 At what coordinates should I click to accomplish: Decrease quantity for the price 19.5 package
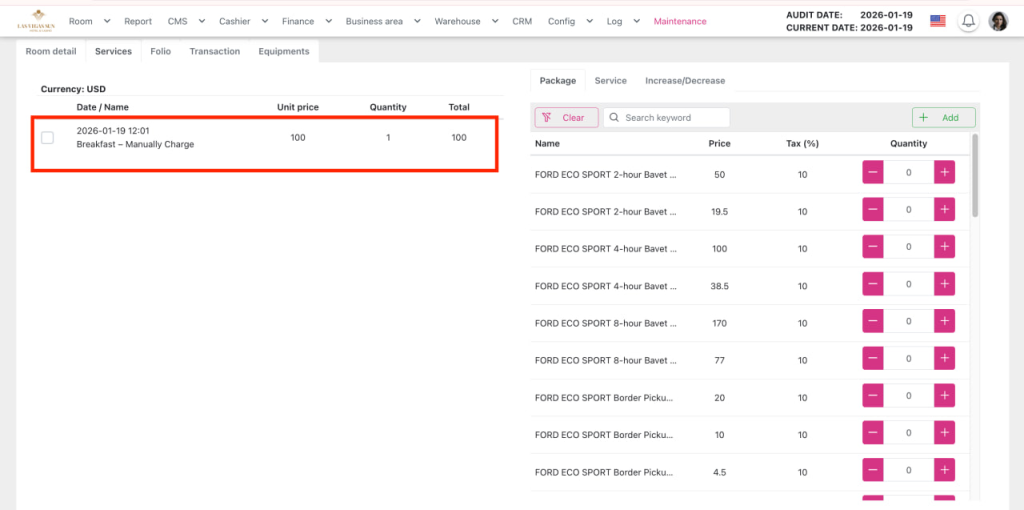coord(873,210)
